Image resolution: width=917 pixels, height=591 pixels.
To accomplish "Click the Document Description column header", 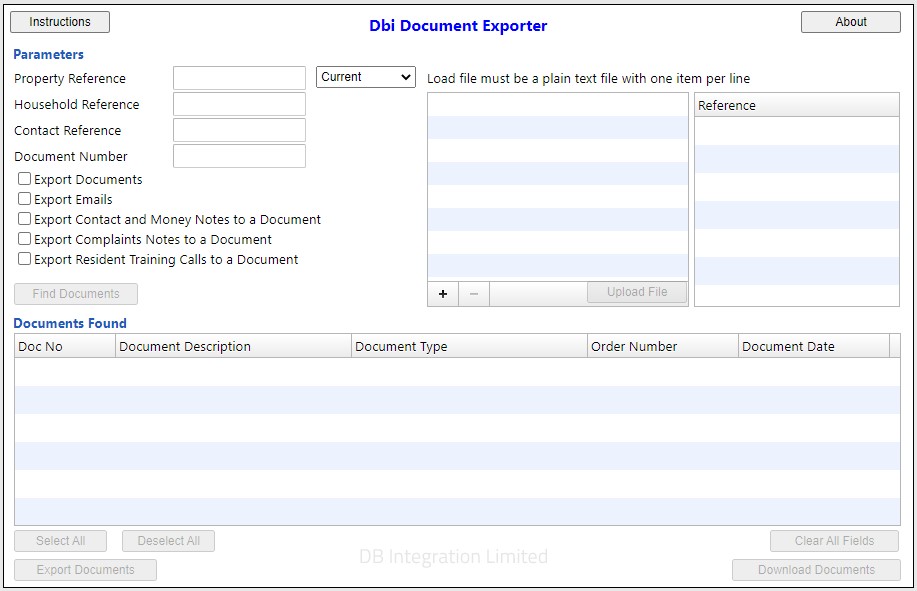I will pos(233,346).
